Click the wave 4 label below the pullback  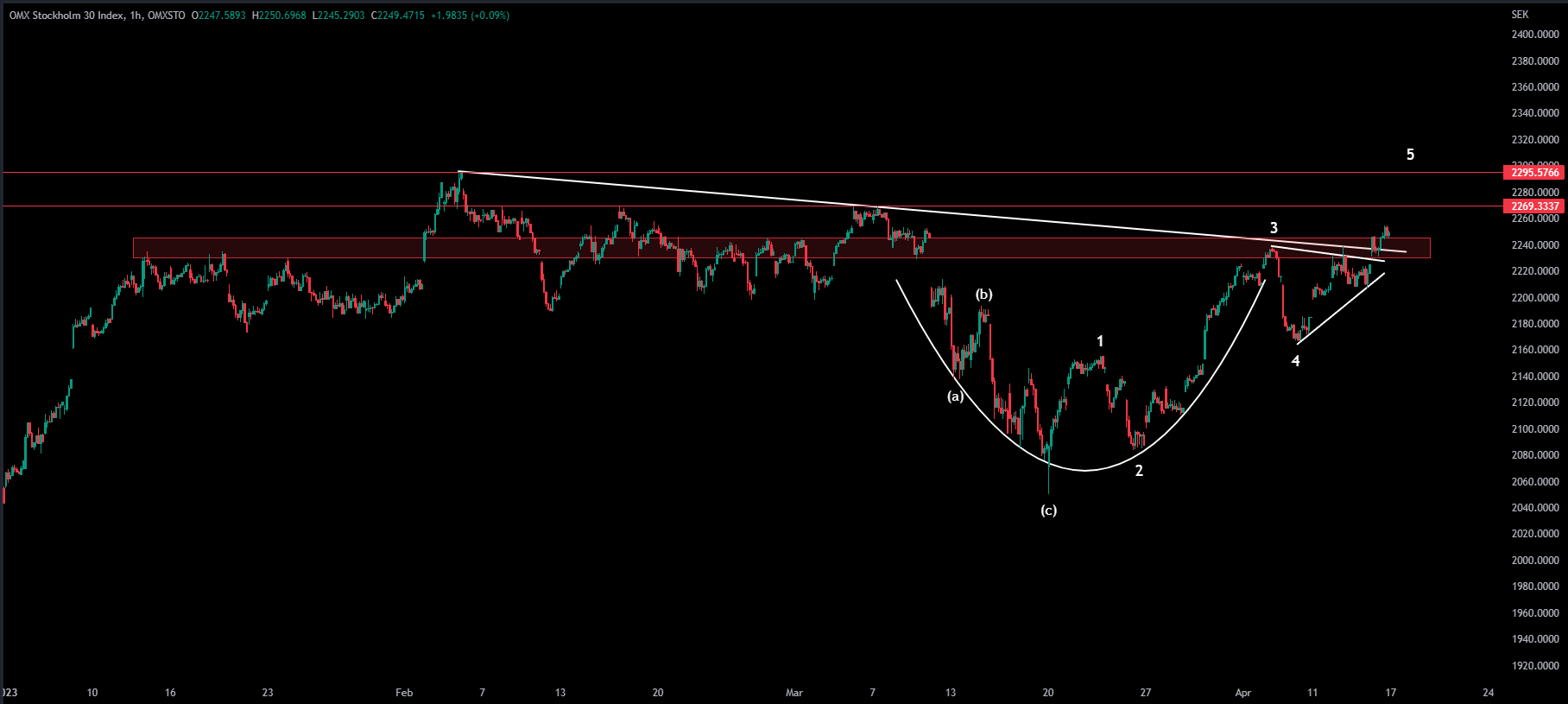pos(1295,361)
